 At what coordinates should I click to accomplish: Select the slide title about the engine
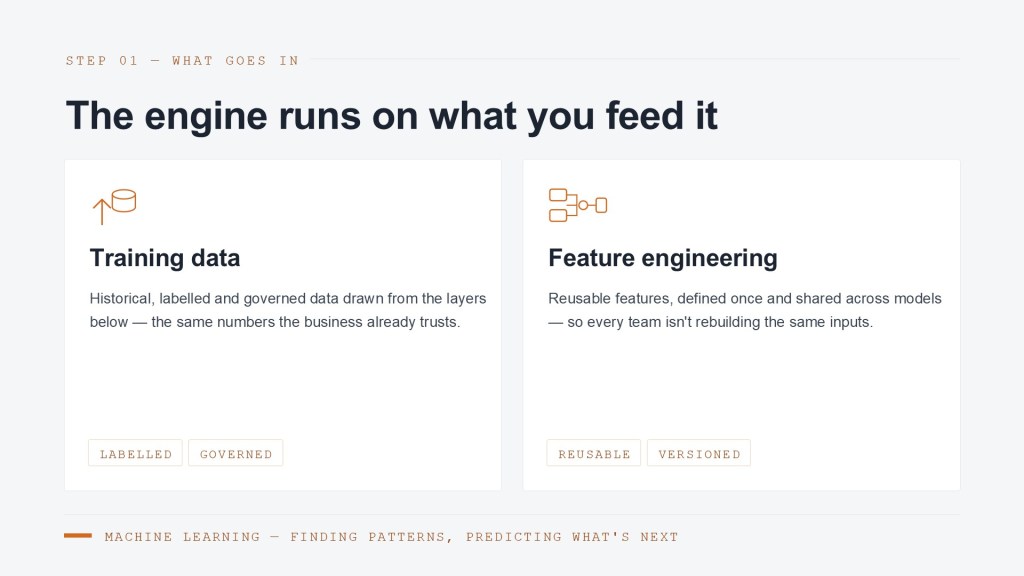(392, 116)
